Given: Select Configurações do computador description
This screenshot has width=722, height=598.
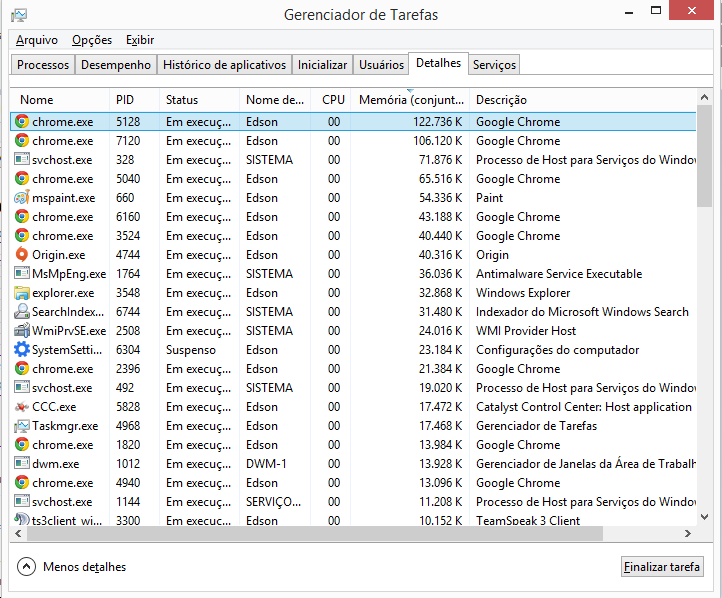Looking at the screenshot, I should [558, 350].
